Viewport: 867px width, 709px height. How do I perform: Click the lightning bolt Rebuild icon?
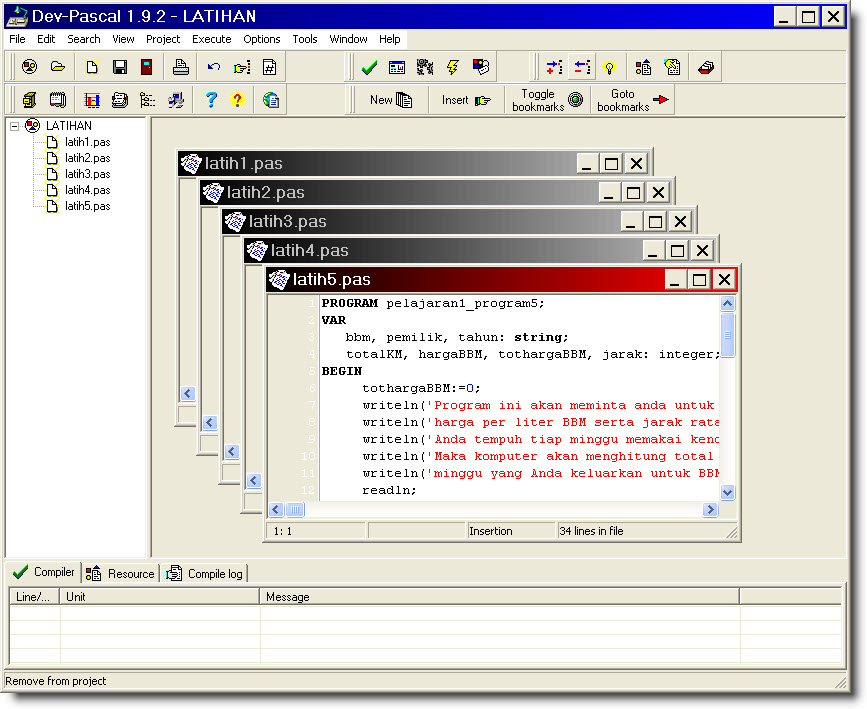pos(453,67)
